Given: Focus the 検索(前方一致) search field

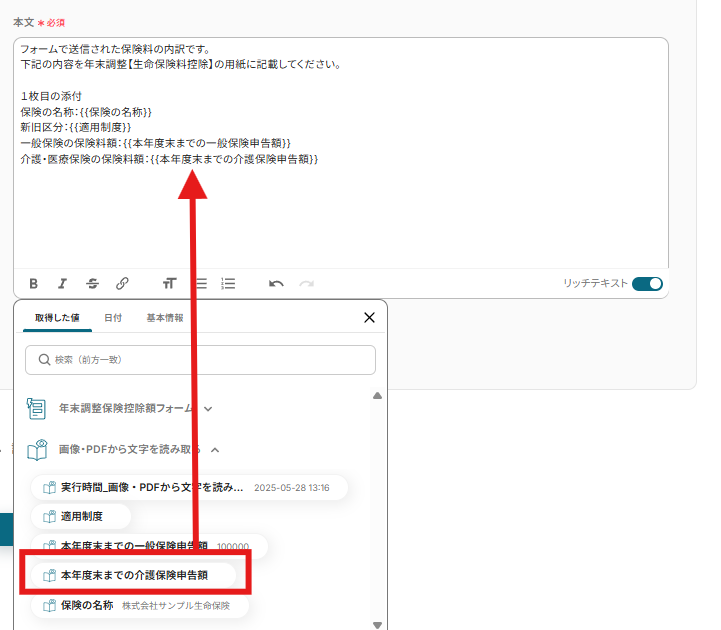Looking at the screenshot, I should pyautogui.click(x=200, y=360).
